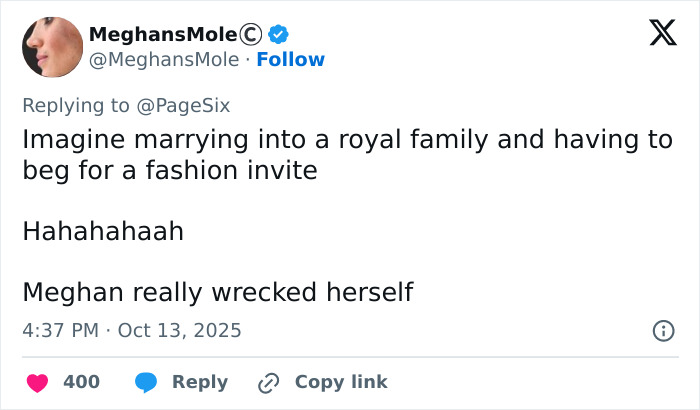Click the "beg for a fashion invite" line

click(170, 170)
